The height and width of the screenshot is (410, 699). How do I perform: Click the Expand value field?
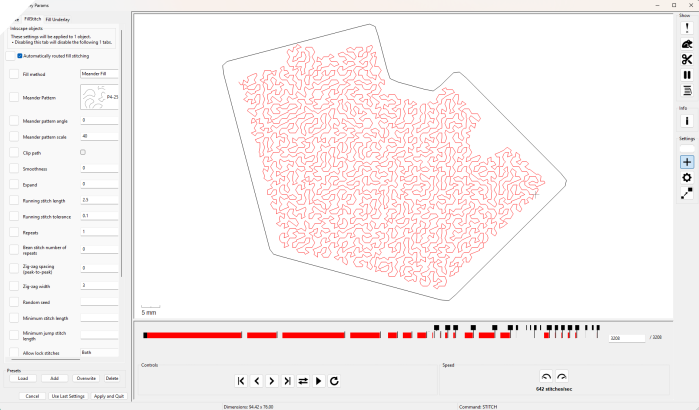click(x=99, y=184)
